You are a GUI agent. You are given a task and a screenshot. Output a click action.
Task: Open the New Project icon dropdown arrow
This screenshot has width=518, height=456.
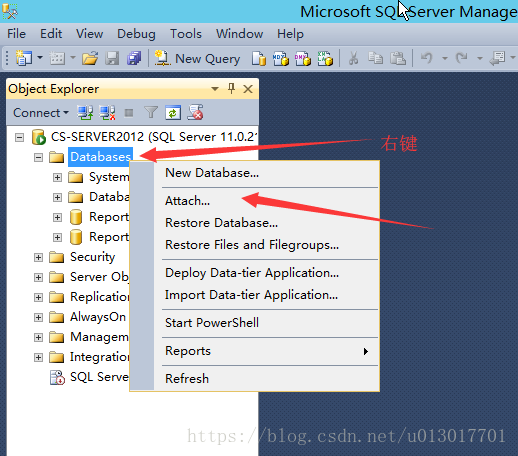(40, 58)
